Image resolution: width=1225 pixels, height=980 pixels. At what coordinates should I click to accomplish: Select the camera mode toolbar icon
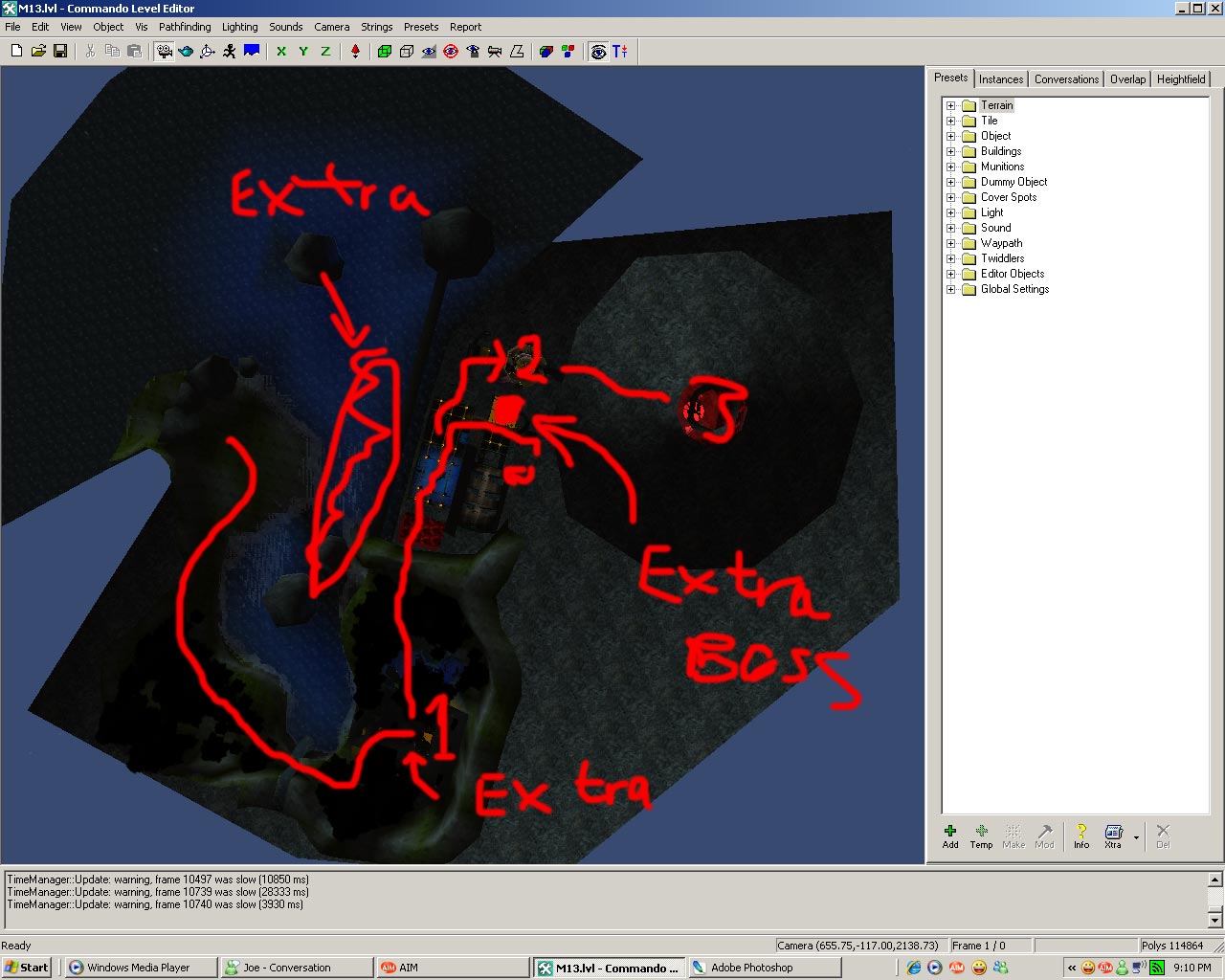165,52
